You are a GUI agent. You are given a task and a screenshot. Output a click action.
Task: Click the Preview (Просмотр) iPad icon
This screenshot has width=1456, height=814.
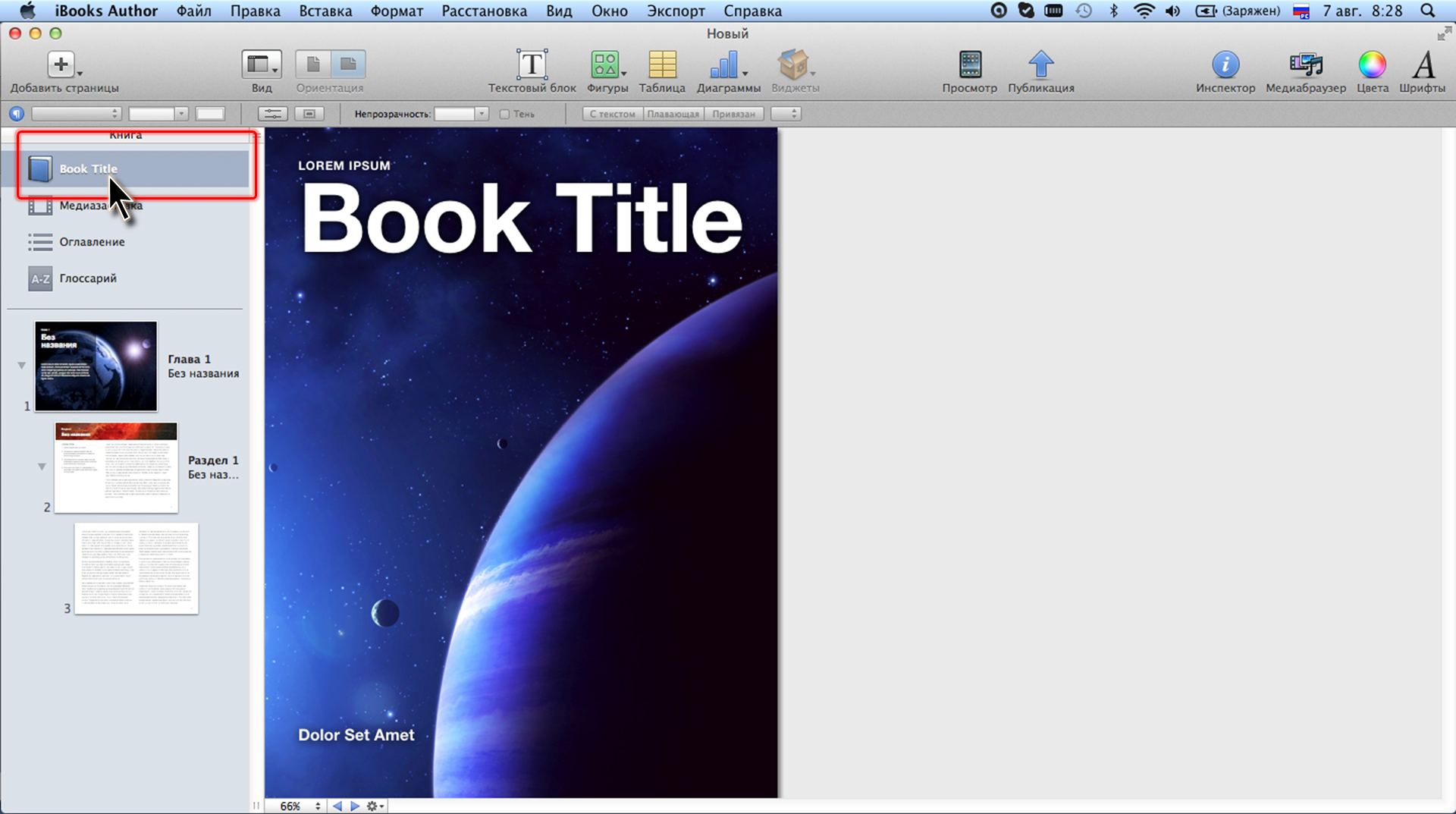pos(970,64)
